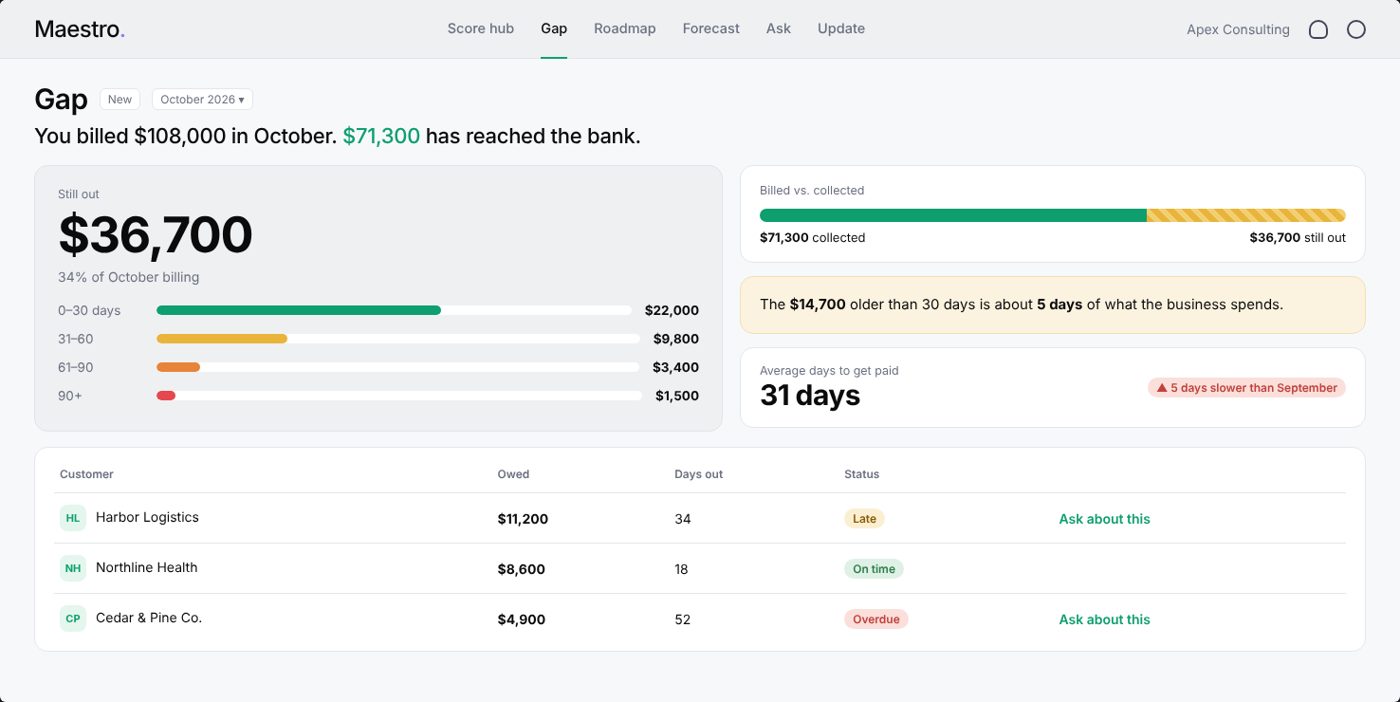This screenshot has height=702, width=1400.
Task: Click the $11,200 owed amount
Action: [x=522, y=519]
